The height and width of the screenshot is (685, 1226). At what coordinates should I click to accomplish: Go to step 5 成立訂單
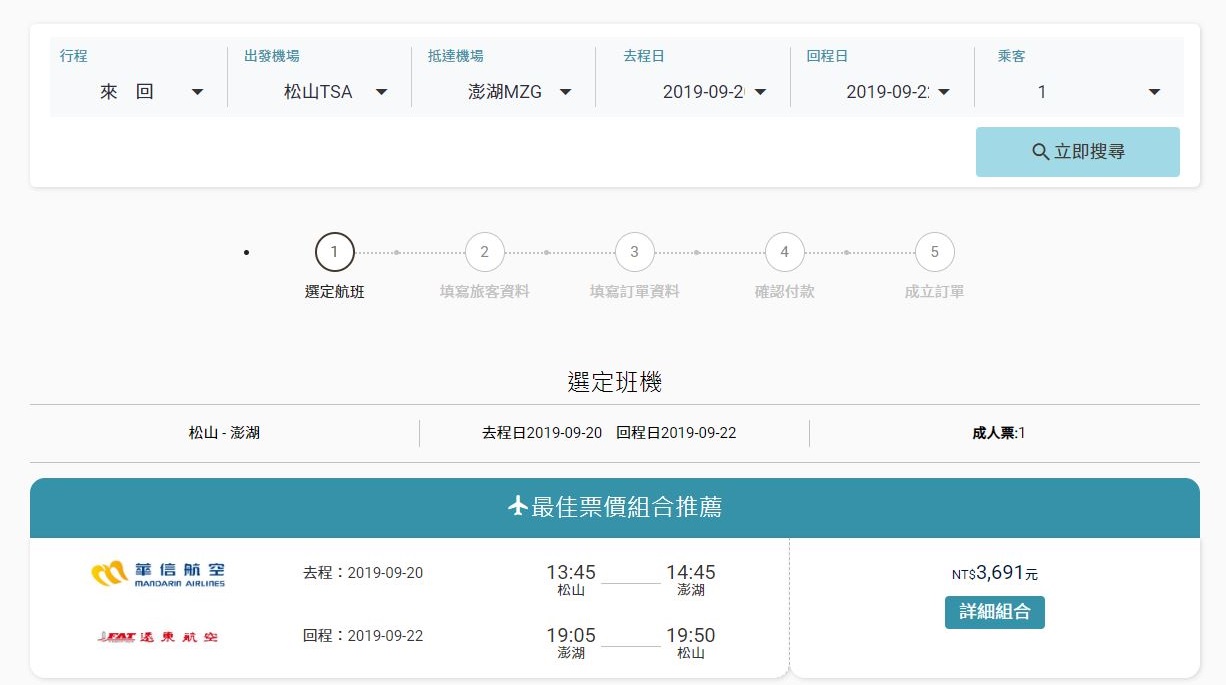pyautogui.click(x=934, y=252)
